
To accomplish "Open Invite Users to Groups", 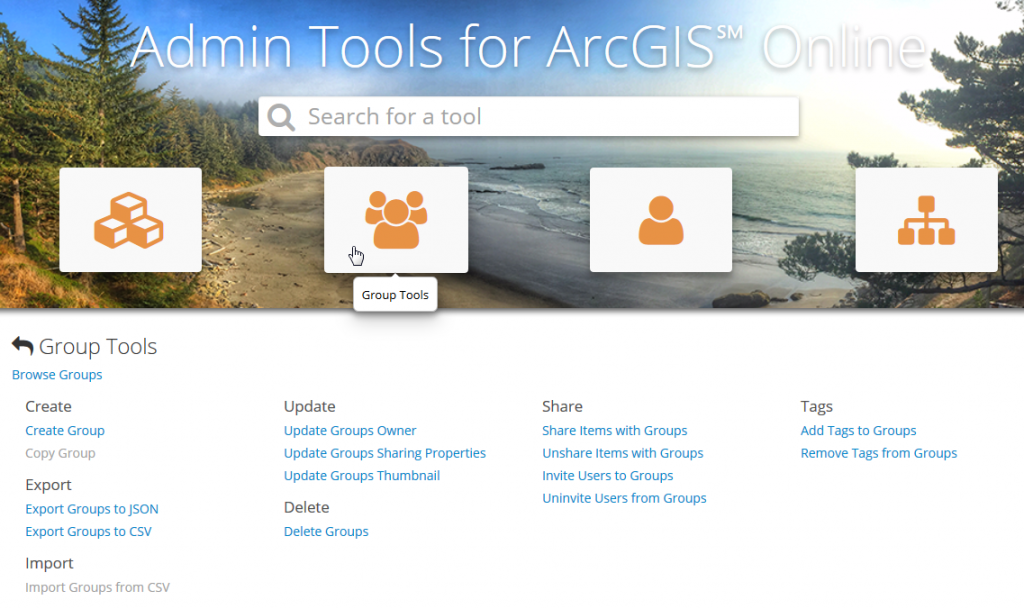I will tap(607, 475).
